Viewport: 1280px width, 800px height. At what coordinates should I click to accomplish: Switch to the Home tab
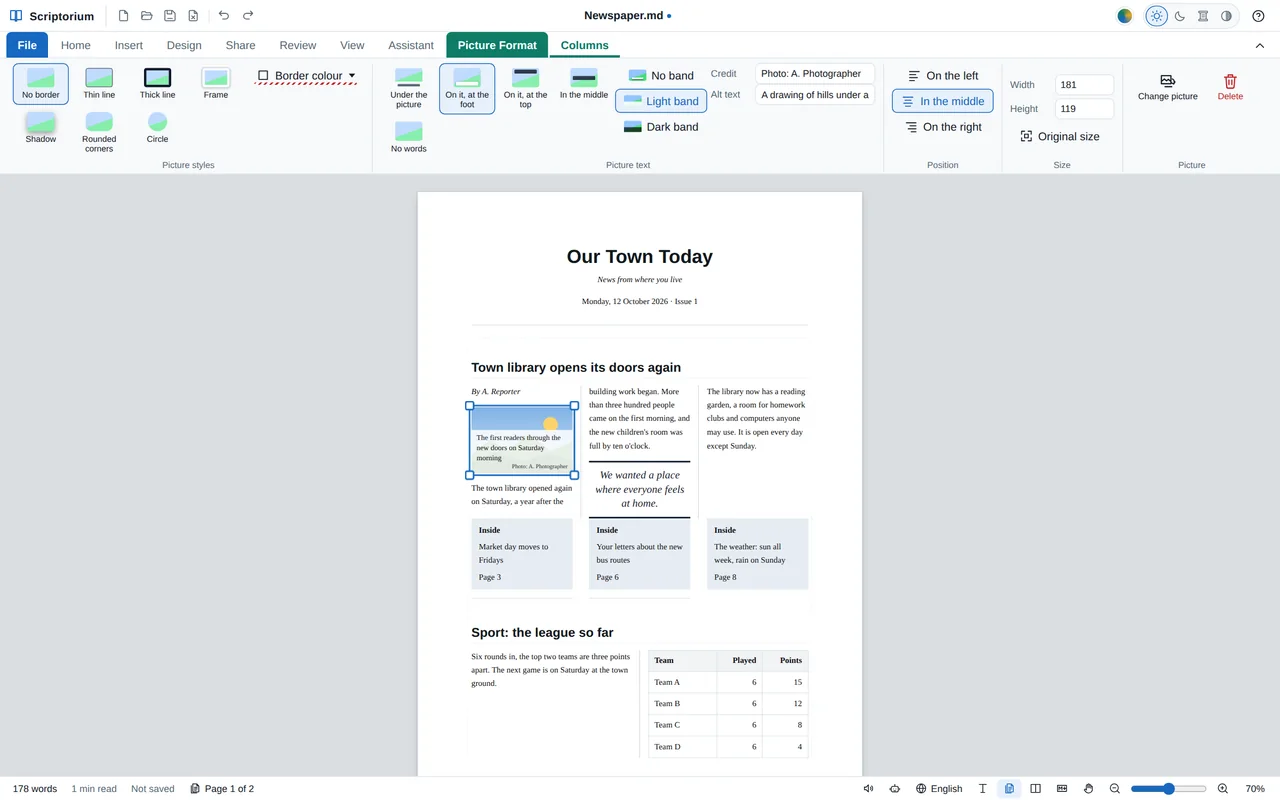pos(76,45)
